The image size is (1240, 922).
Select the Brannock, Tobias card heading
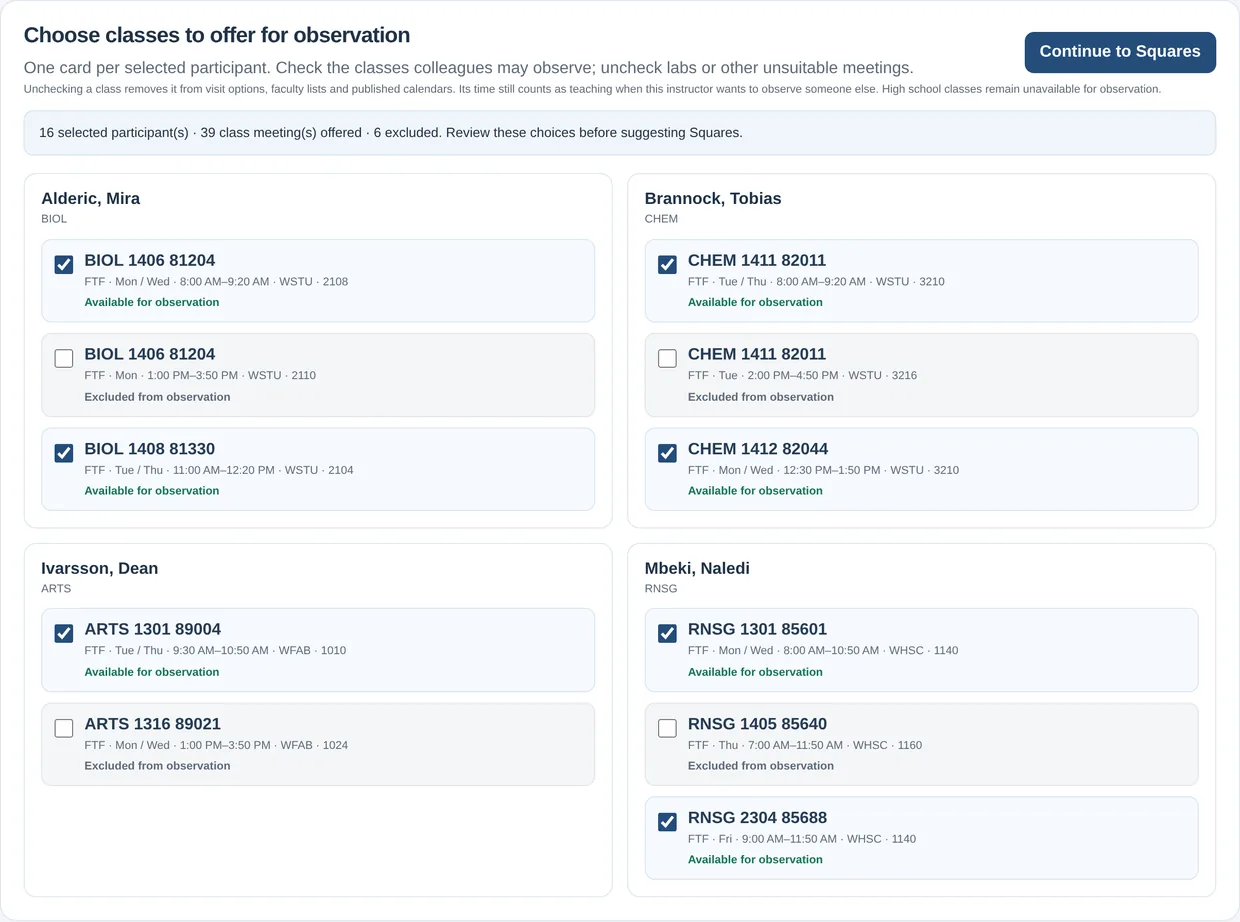pyautogui.click(x=713, y=198)
